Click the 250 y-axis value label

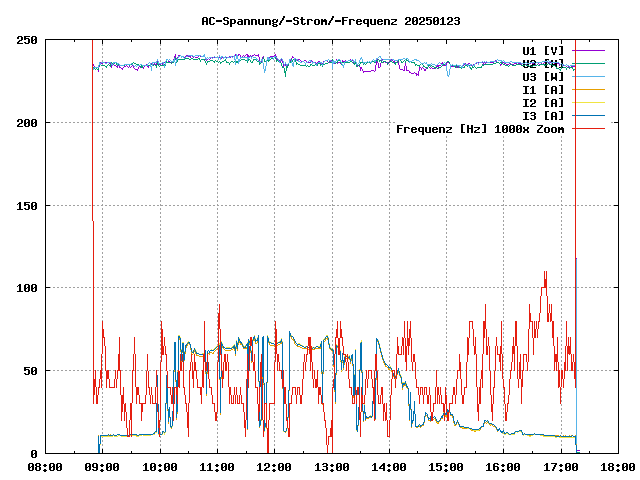coord(28,40)
